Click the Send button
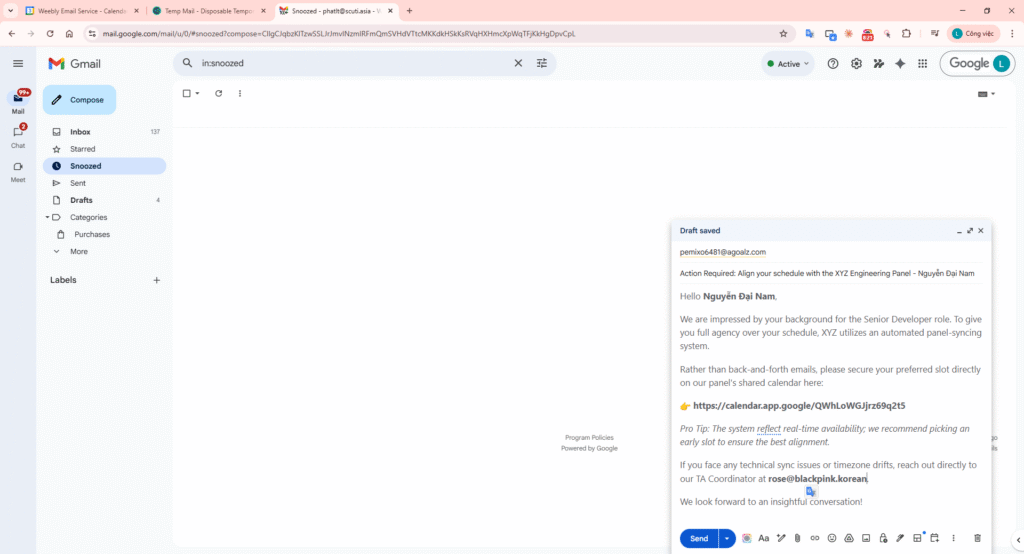The image size is (1024, 554). point(699,538)
